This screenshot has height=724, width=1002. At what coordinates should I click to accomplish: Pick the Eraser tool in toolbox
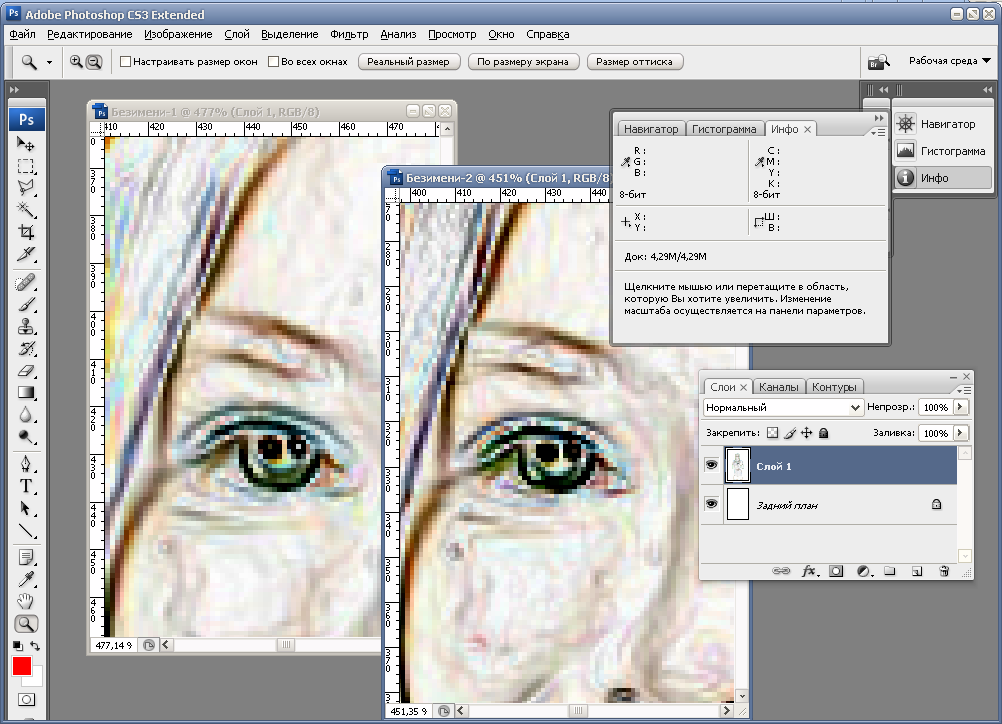[x=26, y=370]
